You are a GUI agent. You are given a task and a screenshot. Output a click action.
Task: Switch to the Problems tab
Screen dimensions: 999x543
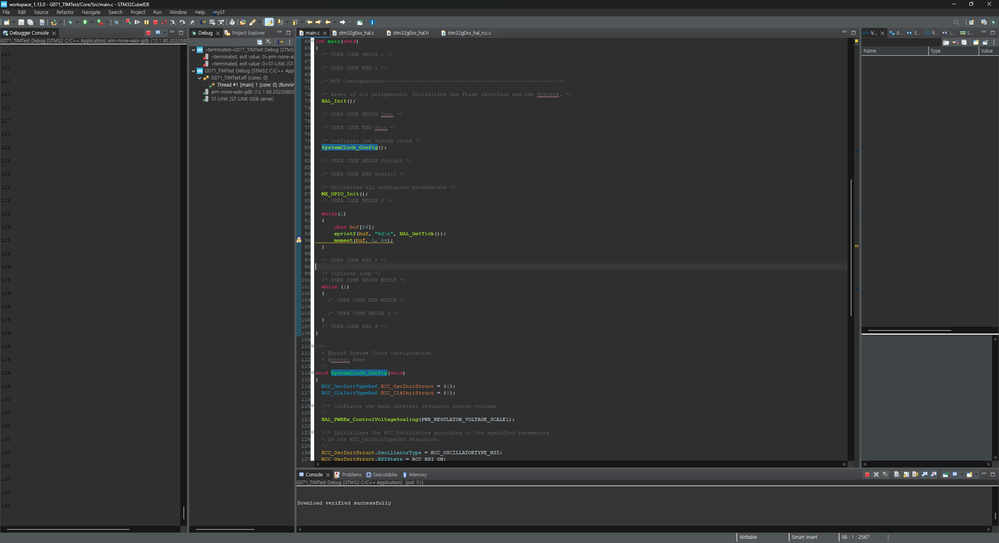pos(348,475)
